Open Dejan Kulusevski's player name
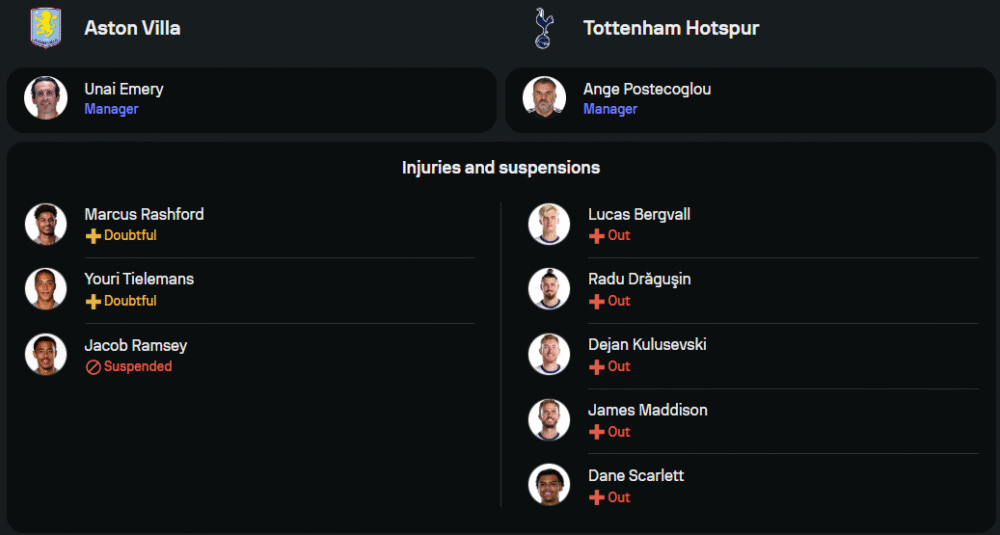Viewport: 1000px width, 535px height. click(647, 345)
